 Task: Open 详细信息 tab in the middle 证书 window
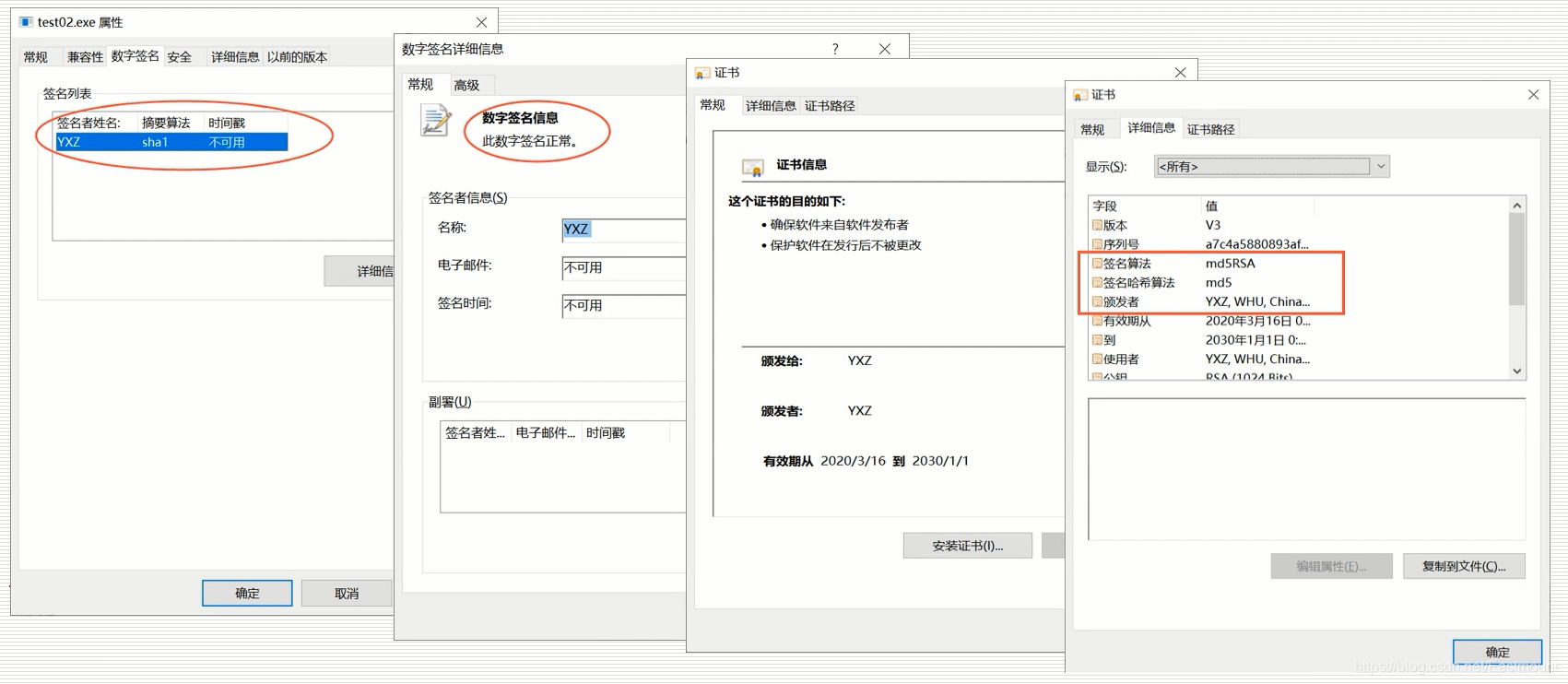tap(771, 106)
